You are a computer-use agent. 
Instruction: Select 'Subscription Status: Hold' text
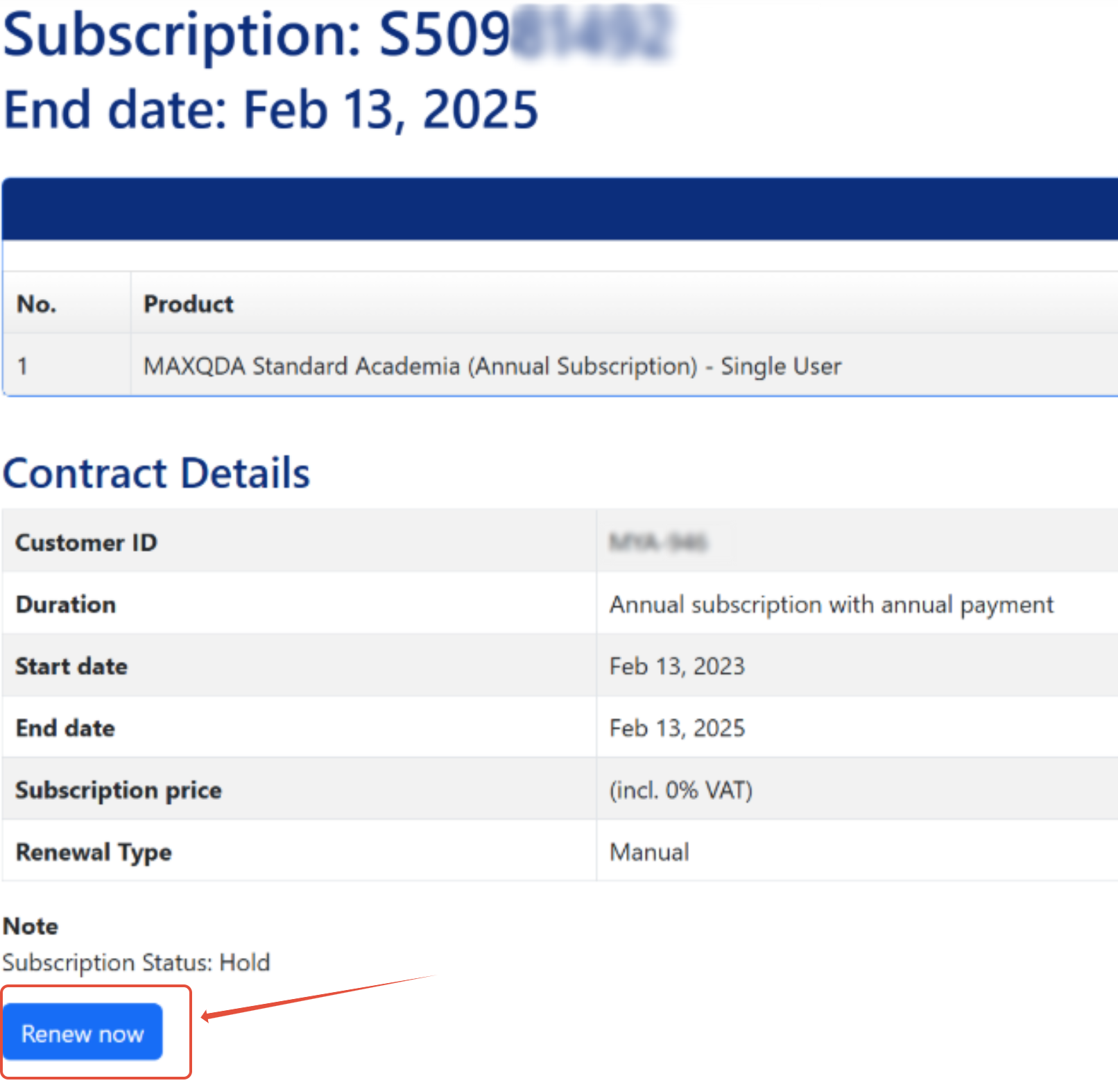click(x=136, y=963)
